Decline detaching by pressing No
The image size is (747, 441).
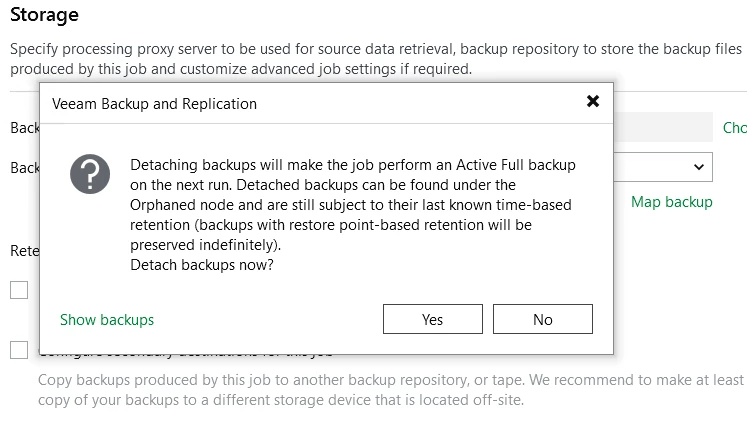tap(543, 319)
